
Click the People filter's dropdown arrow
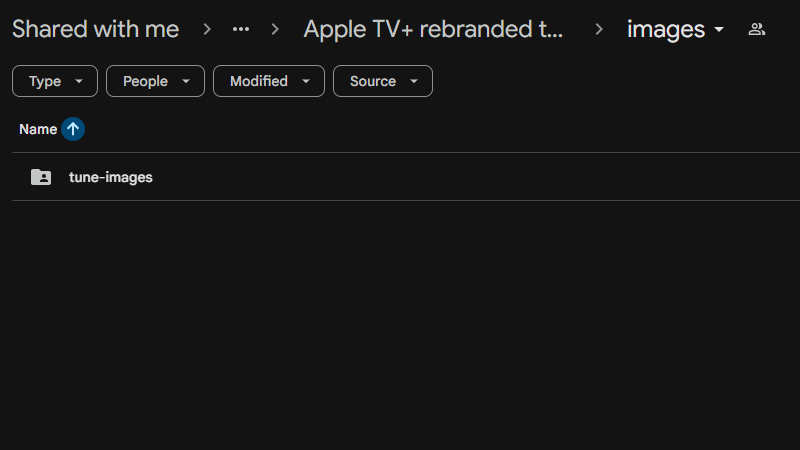(186, 81)
